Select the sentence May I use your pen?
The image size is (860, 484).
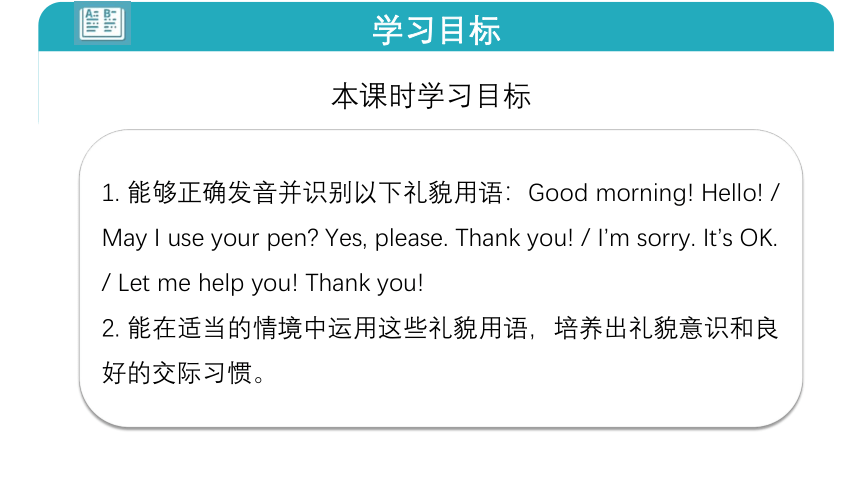coord(210,239)
